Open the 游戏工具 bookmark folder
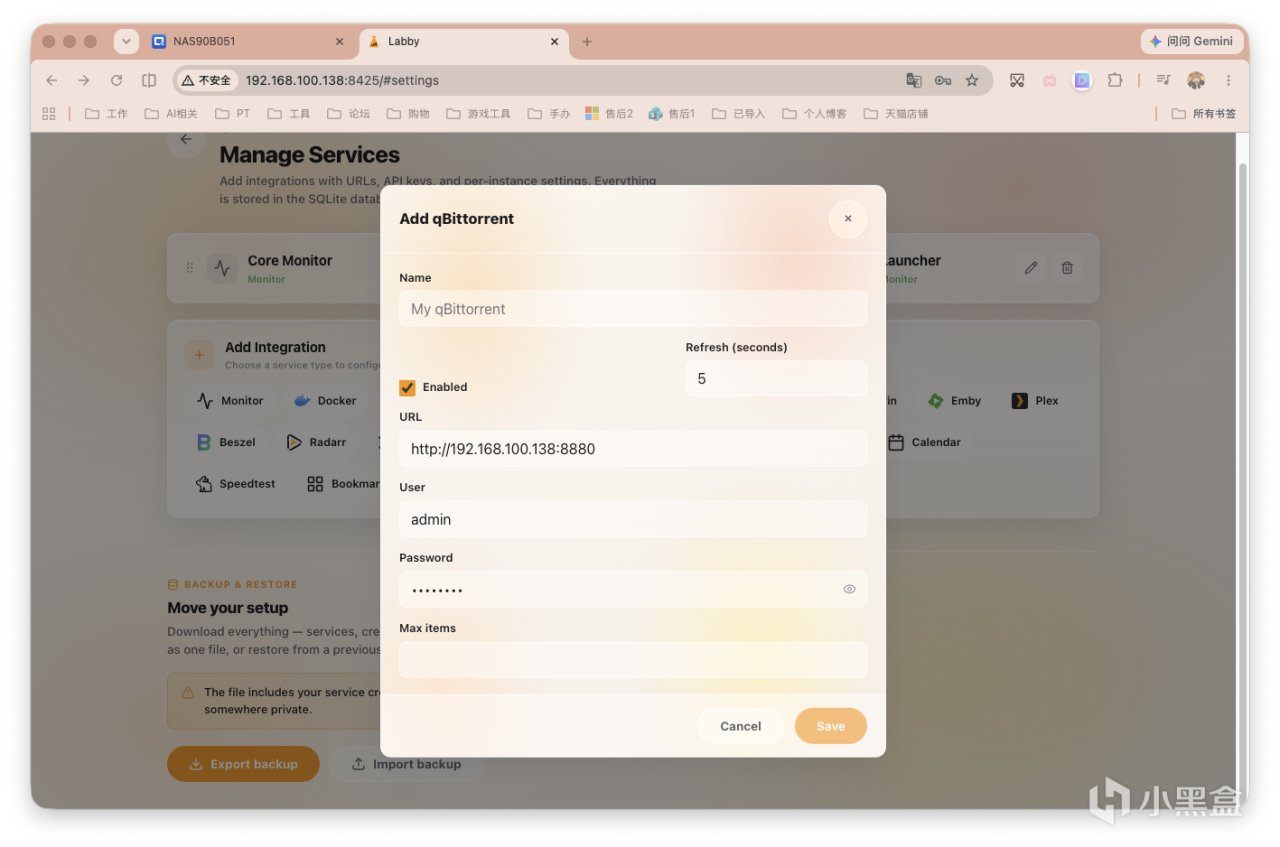Screen dimensions: 1280x847 click(x=478, y=113)
